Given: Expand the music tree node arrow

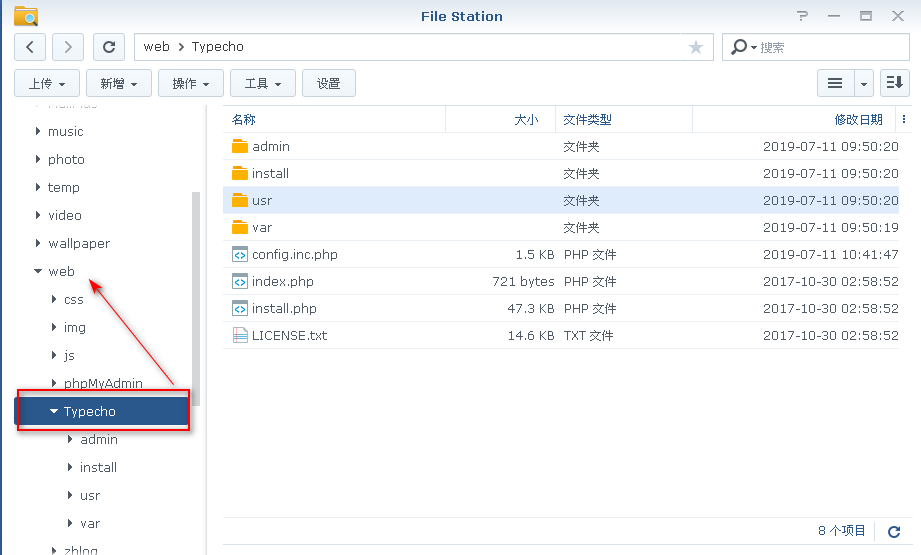Looking at the screenshot, I should click(x=38, y=131).
